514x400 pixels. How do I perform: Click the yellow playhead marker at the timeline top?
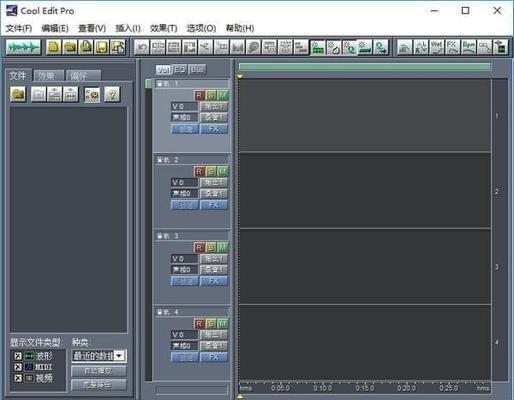coord(240,76)
